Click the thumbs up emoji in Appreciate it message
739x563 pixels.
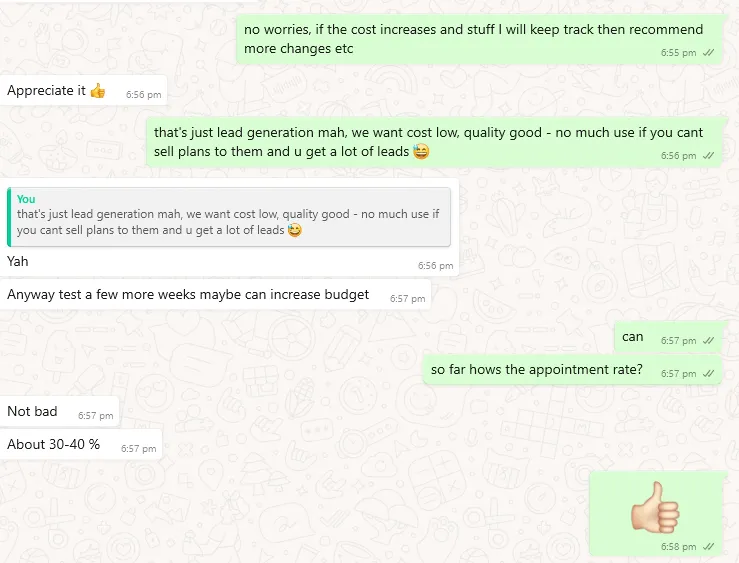click(x=98, y=90)
